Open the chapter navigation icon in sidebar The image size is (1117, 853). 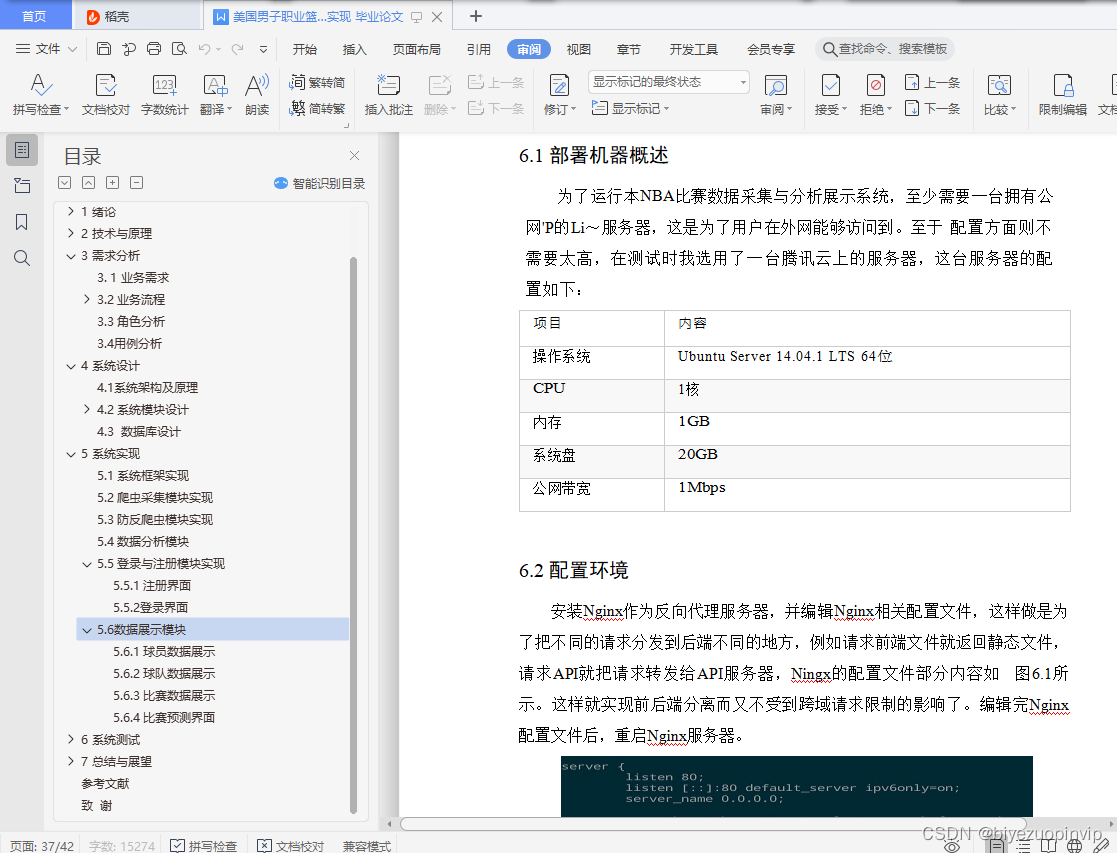click(x=22, y=186)
